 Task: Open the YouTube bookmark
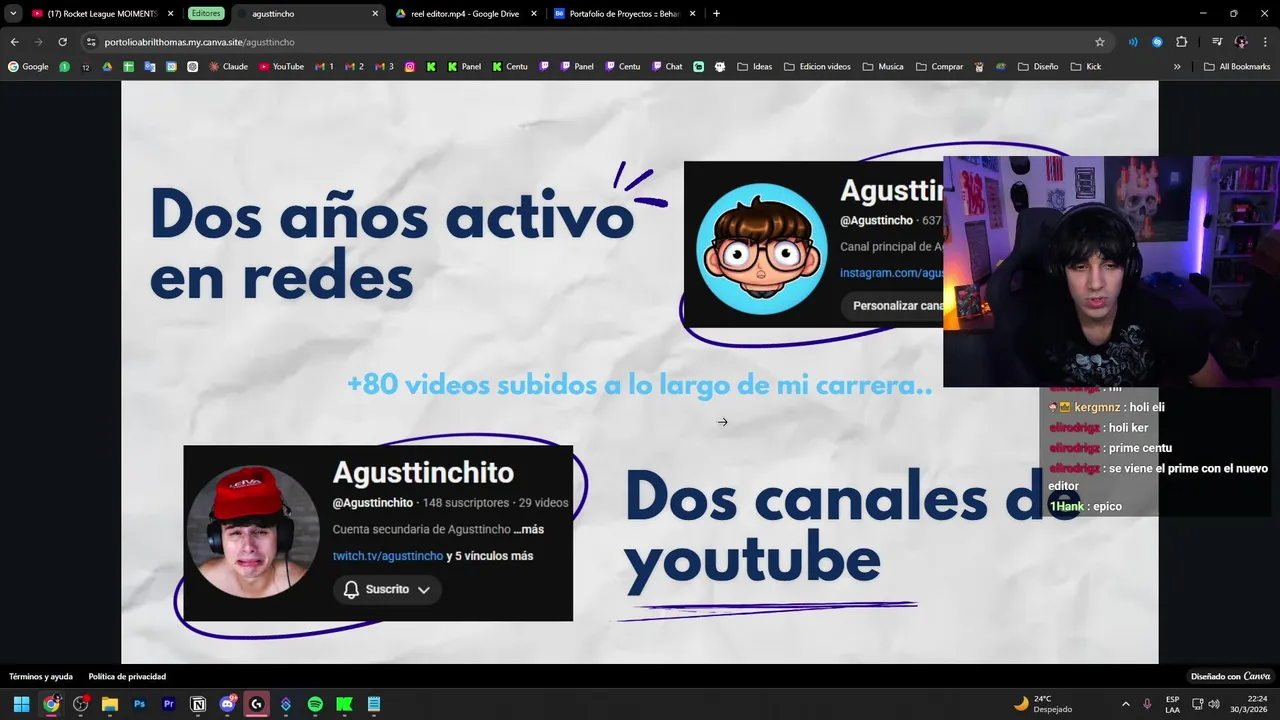[281, 67]
